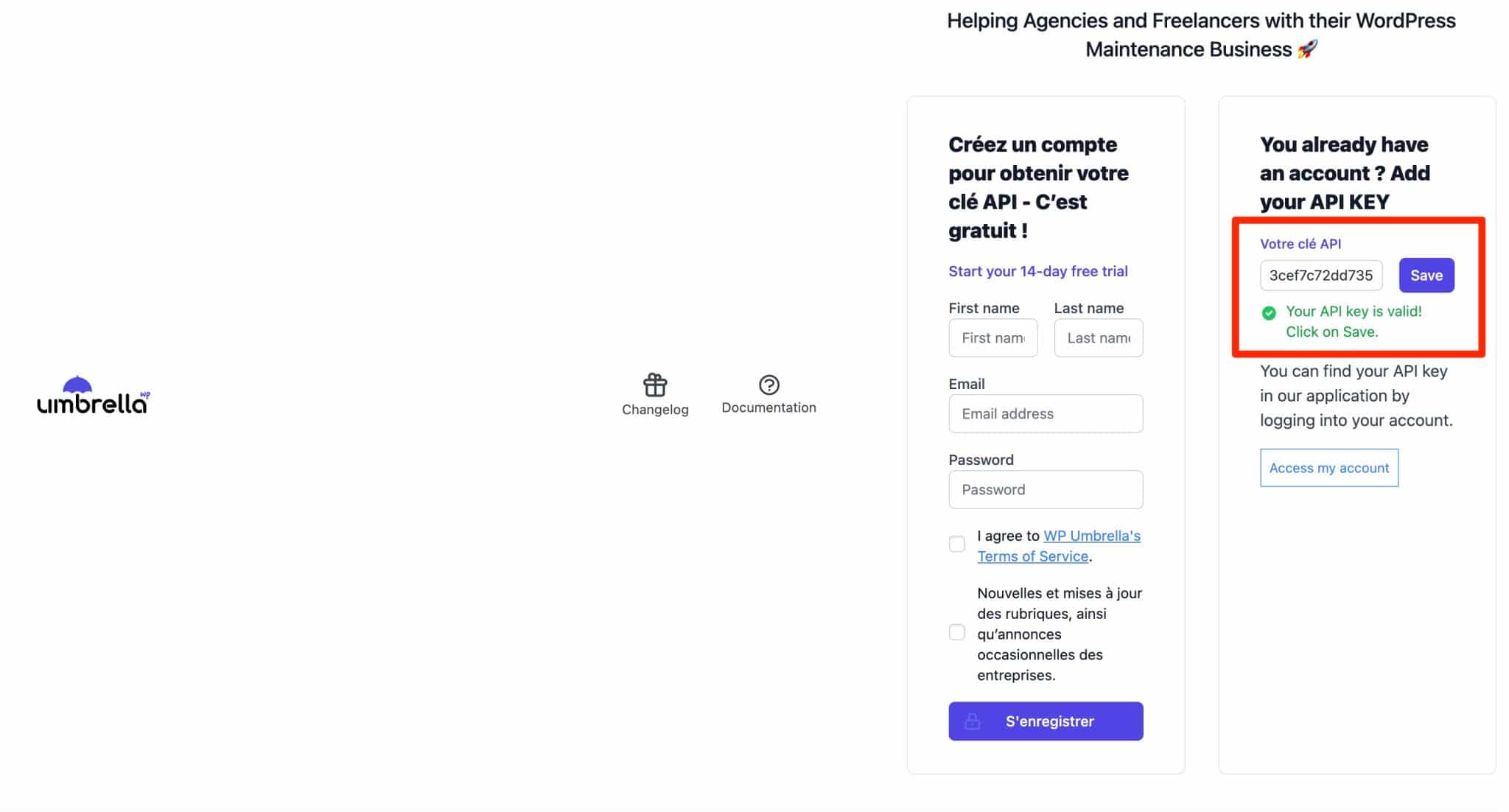Open Access my account
This screenshot has width=1509, height=812.
coord(1328,468)
